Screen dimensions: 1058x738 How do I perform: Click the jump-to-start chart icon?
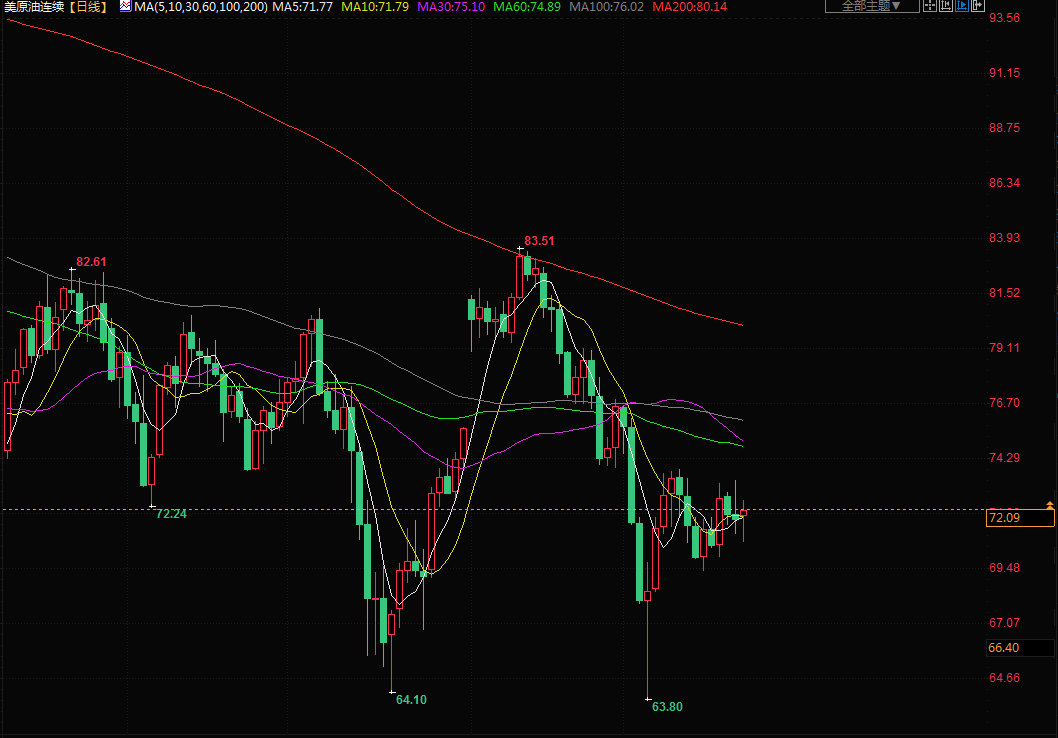point(946,6)
